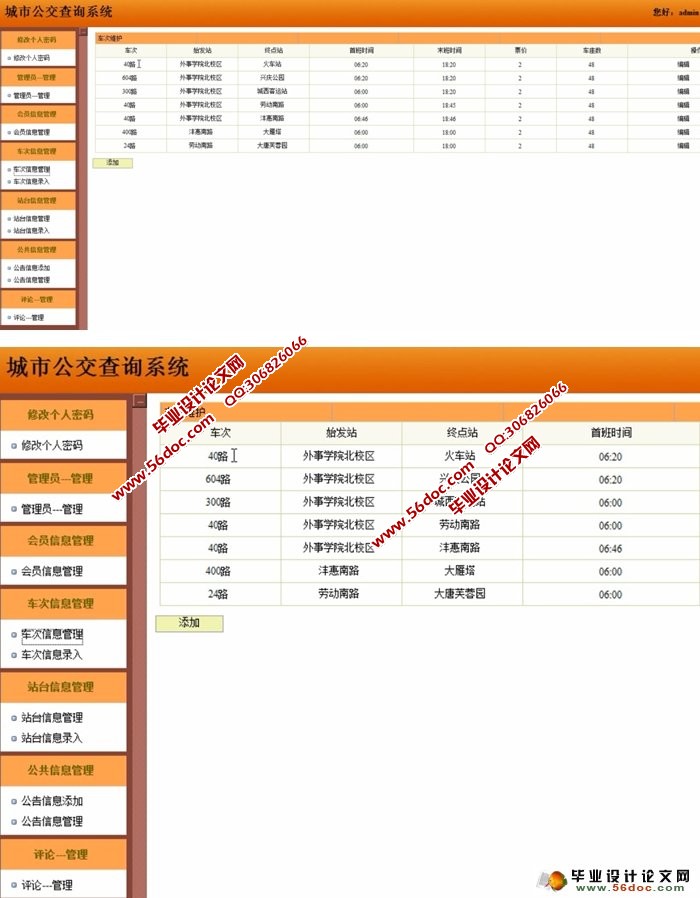This screenshot has width=700, height=898.
Task: Click bullet icon beside 会员信息管理 in enlarged sidebar
Action: (13, 572)
